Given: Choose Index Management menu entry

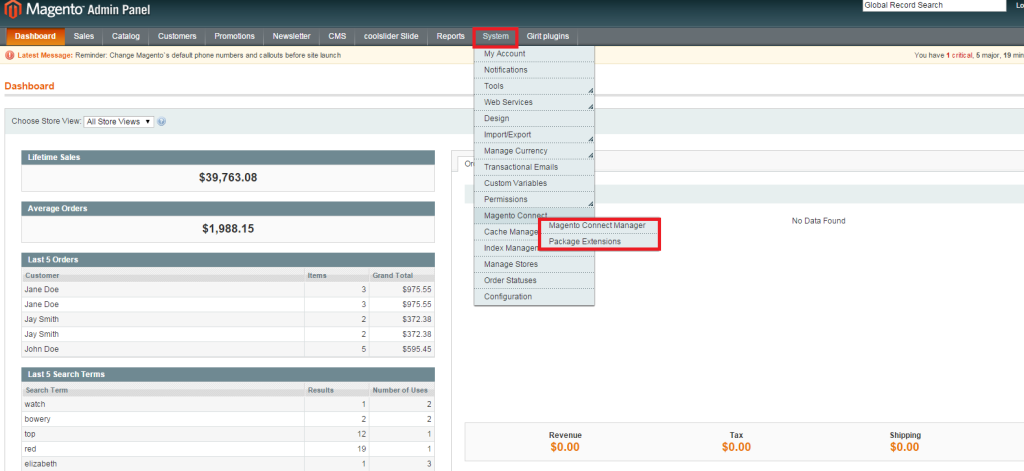Looking at the screenshot, I should tap(508, 248).
